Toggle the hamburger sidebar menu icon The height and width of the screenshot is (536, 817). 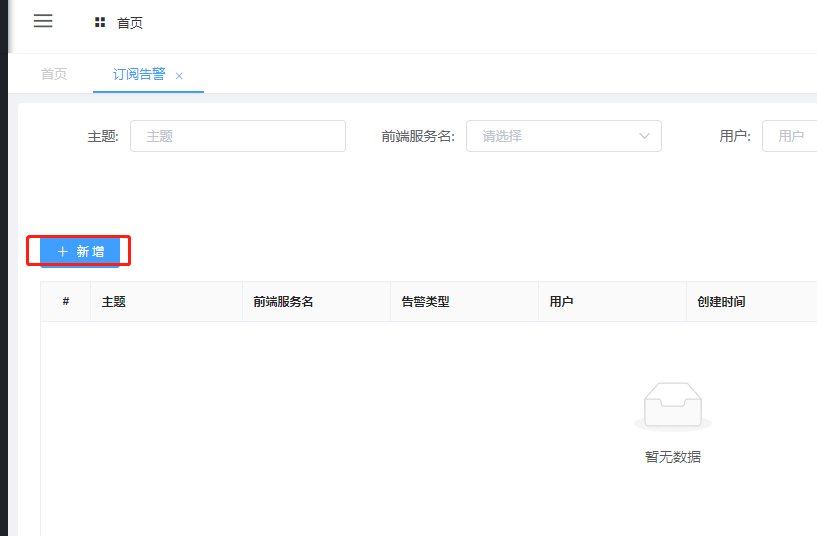click(43, 21)
